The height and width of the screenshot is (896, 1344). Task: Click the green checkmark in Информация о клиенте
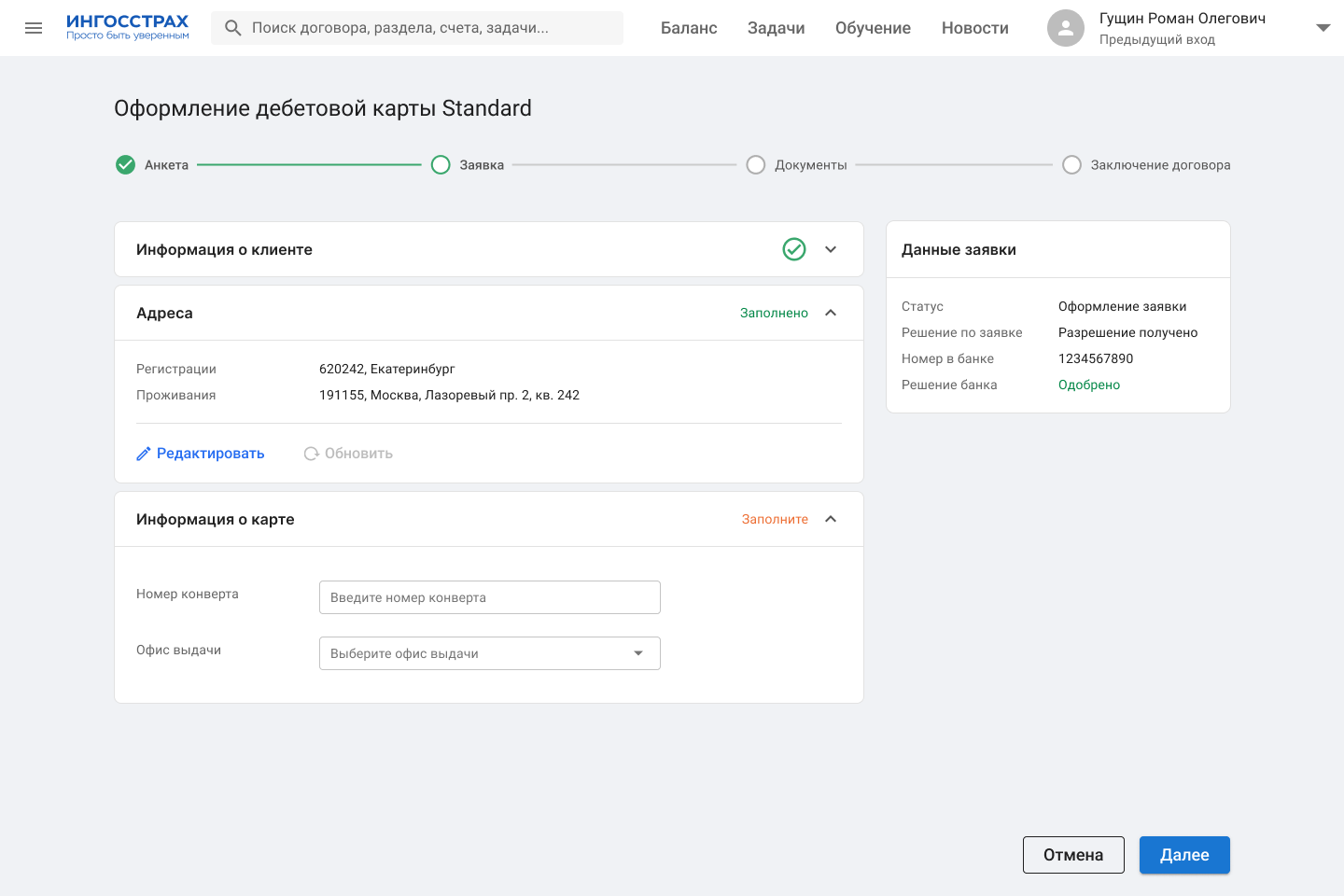point(794,249)
